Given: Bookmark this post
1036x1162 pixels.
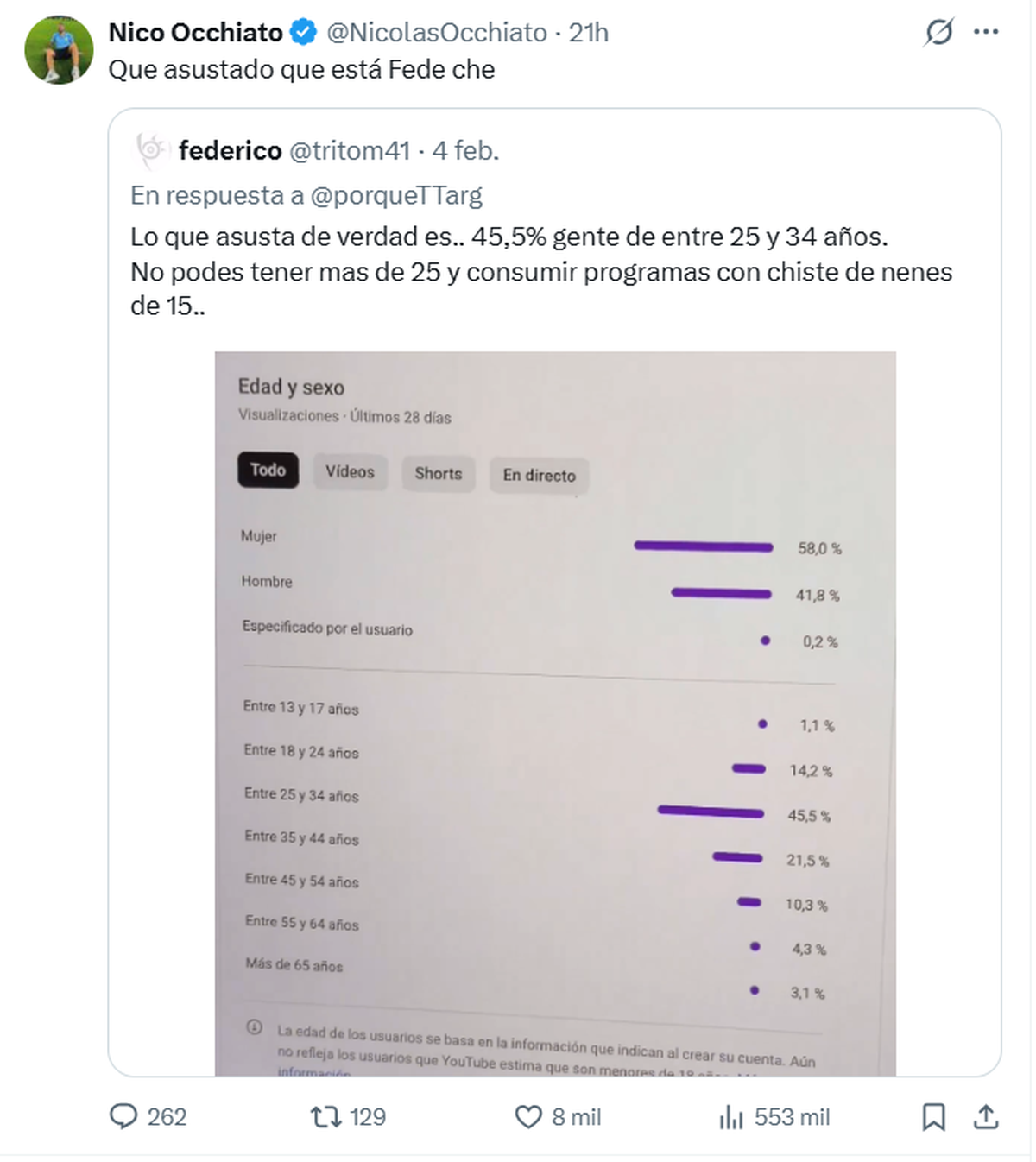Looking at the screenshot, I should (x=933, y=1116).
